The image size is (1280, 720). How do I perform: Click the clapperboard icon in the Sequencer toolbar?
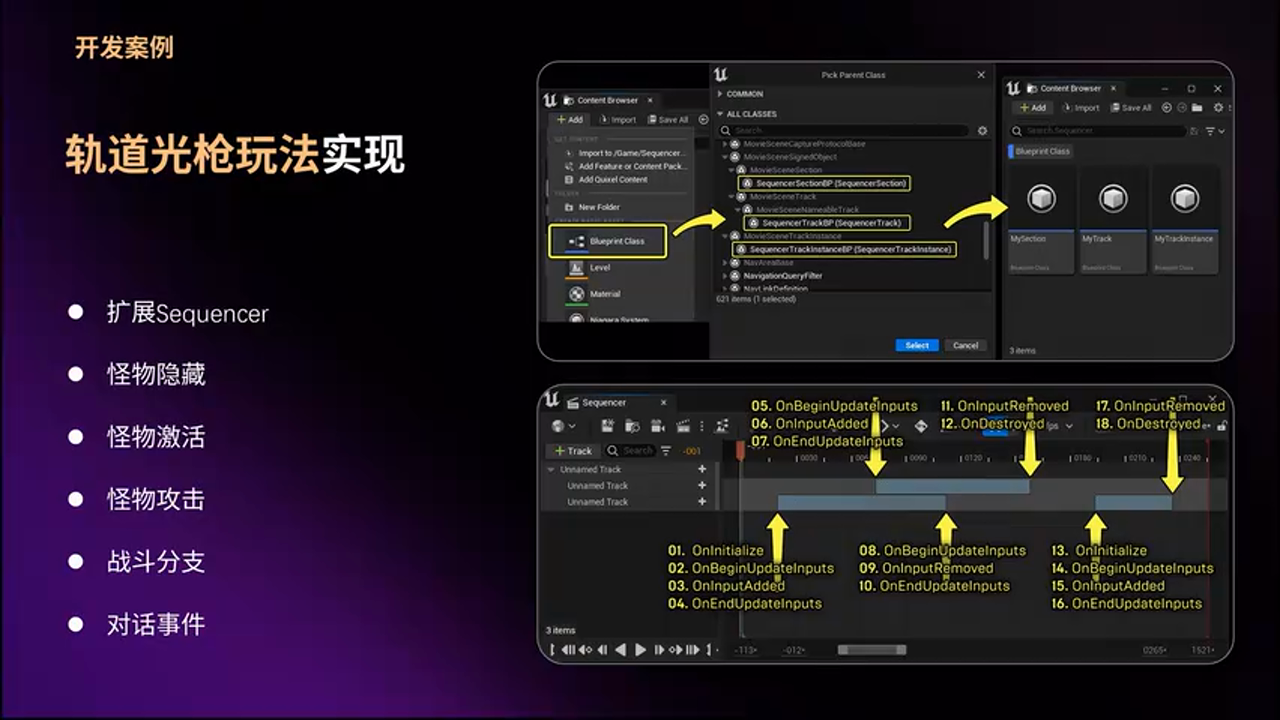682,426
